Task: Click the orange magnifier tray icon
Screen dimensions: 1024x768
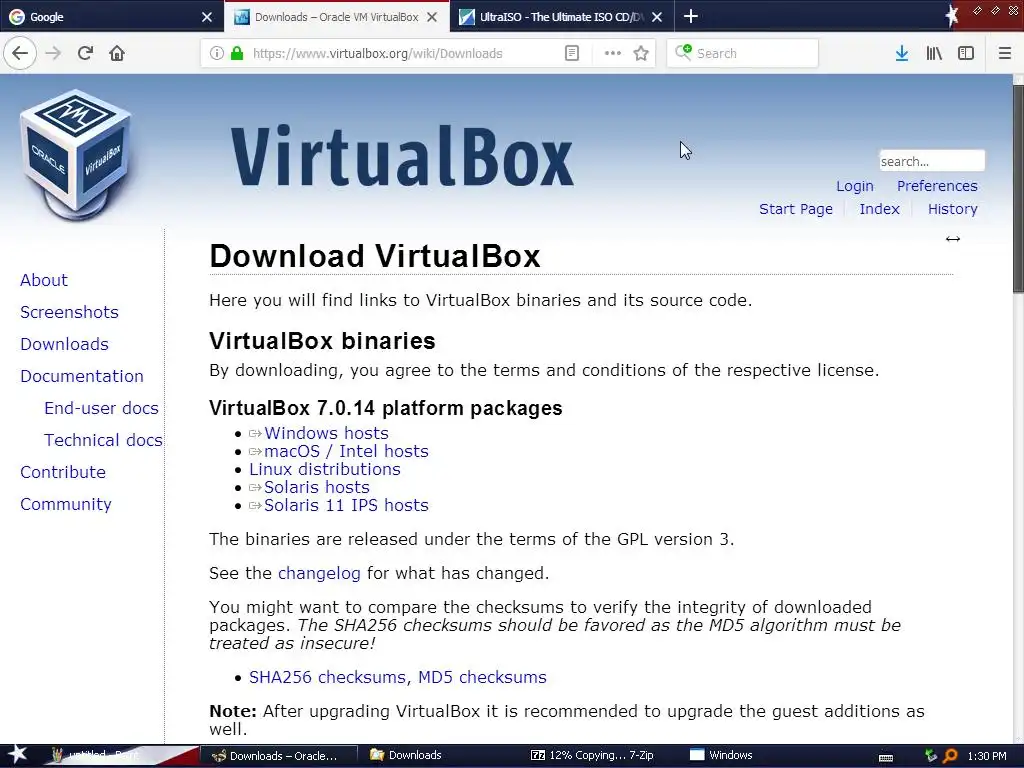Action: pos(950,756)
